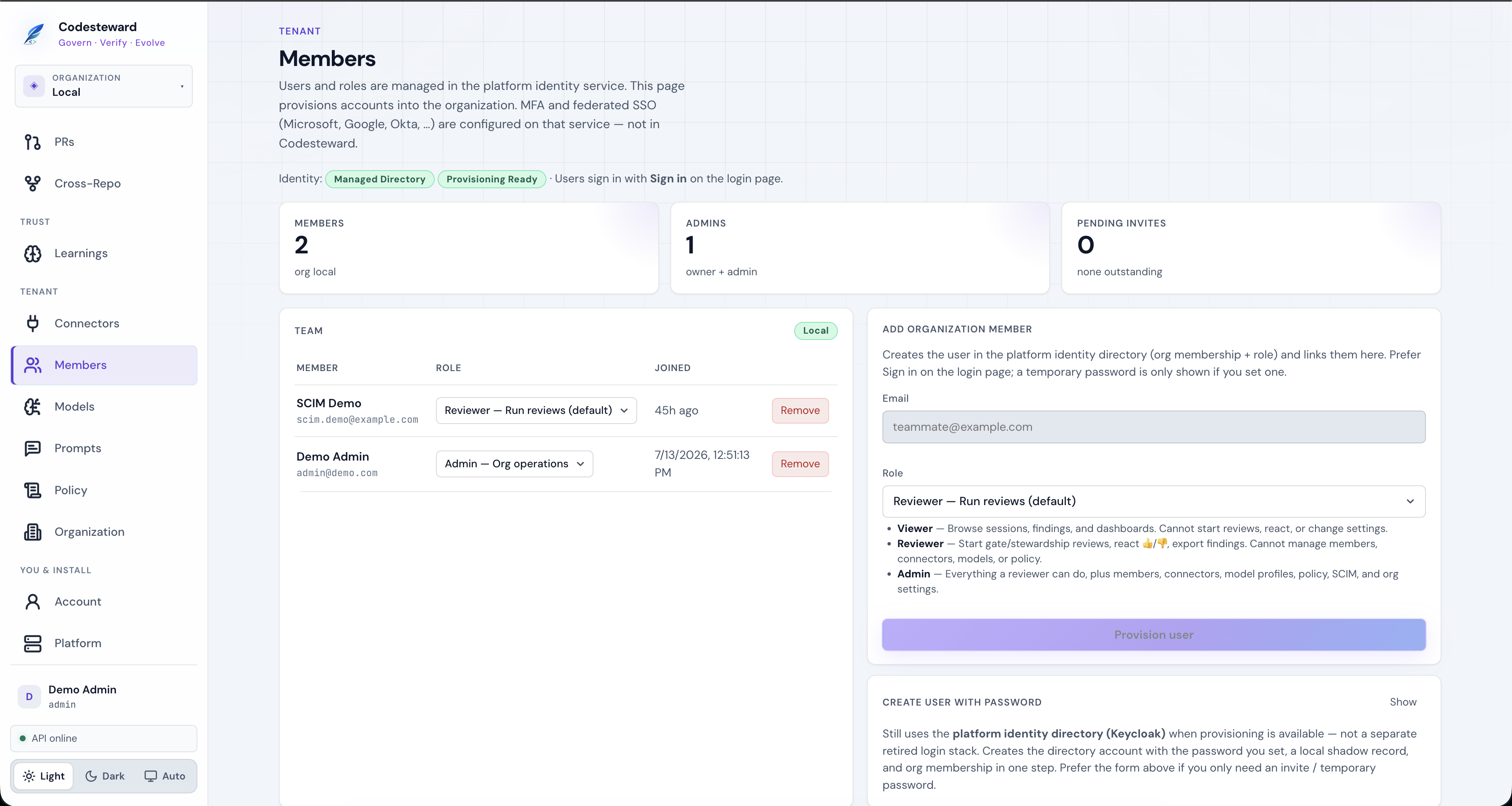Open the PRs pull-request icon
The height and width of the screenshot is (806, 1512).
(32, 142)
